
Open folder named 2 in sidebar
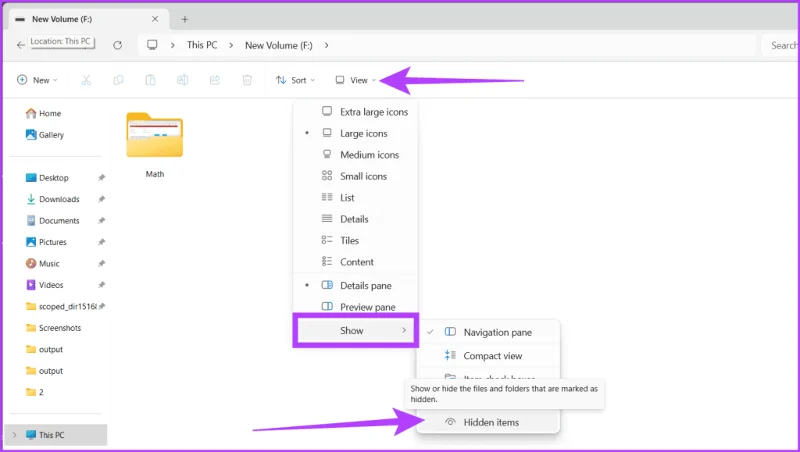35,392
